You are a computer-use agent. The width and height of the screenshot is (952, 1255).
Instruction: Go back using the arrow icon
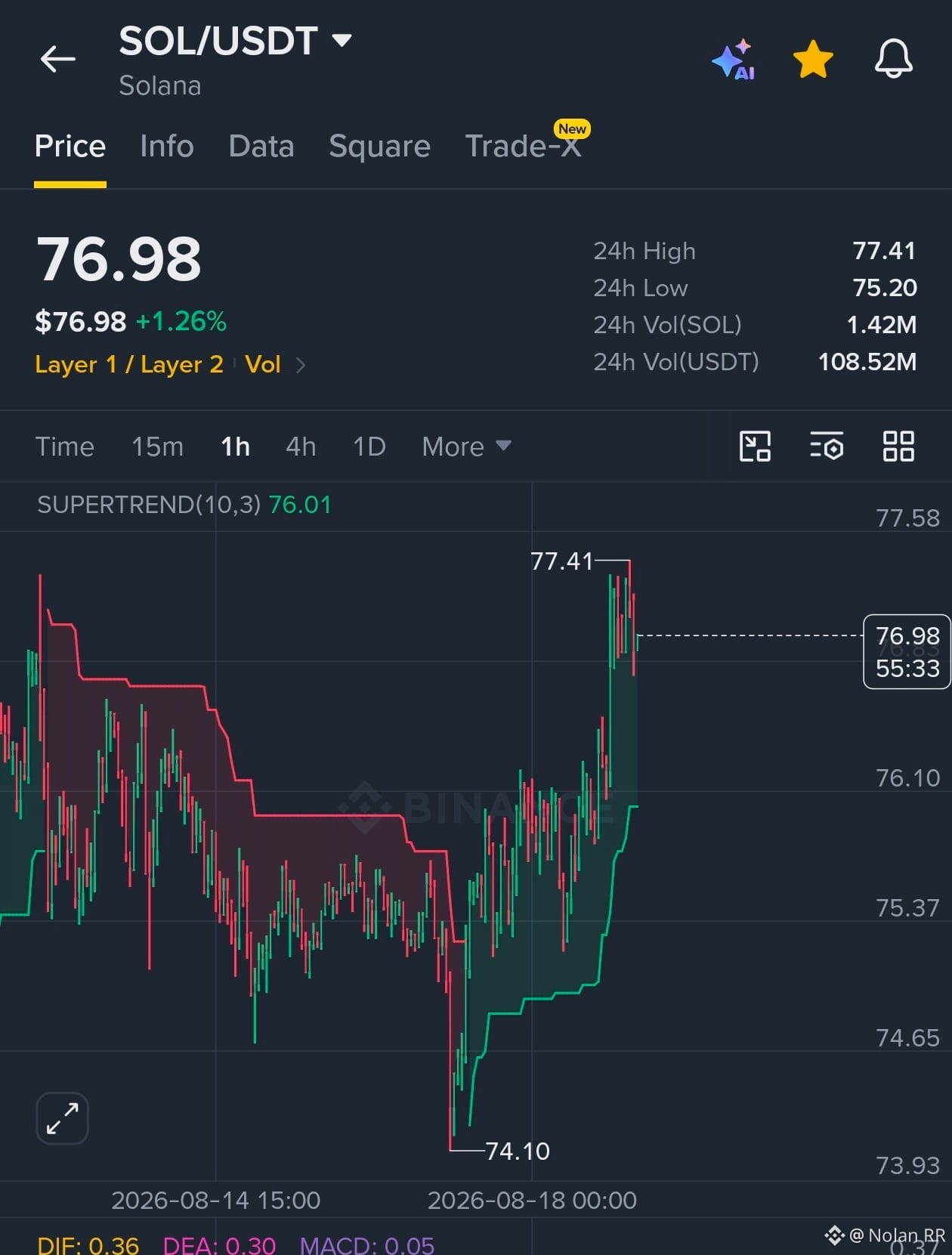(x=57, y=59)
